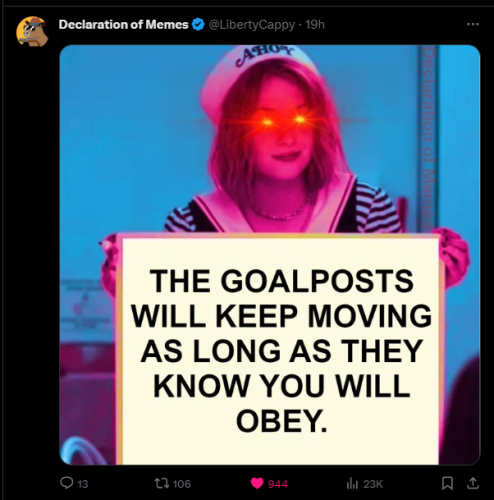Image resolution: width=494 pixels, height=500 pixels.
Task: Open the goalposts meme image
Action: click(270, 255)
